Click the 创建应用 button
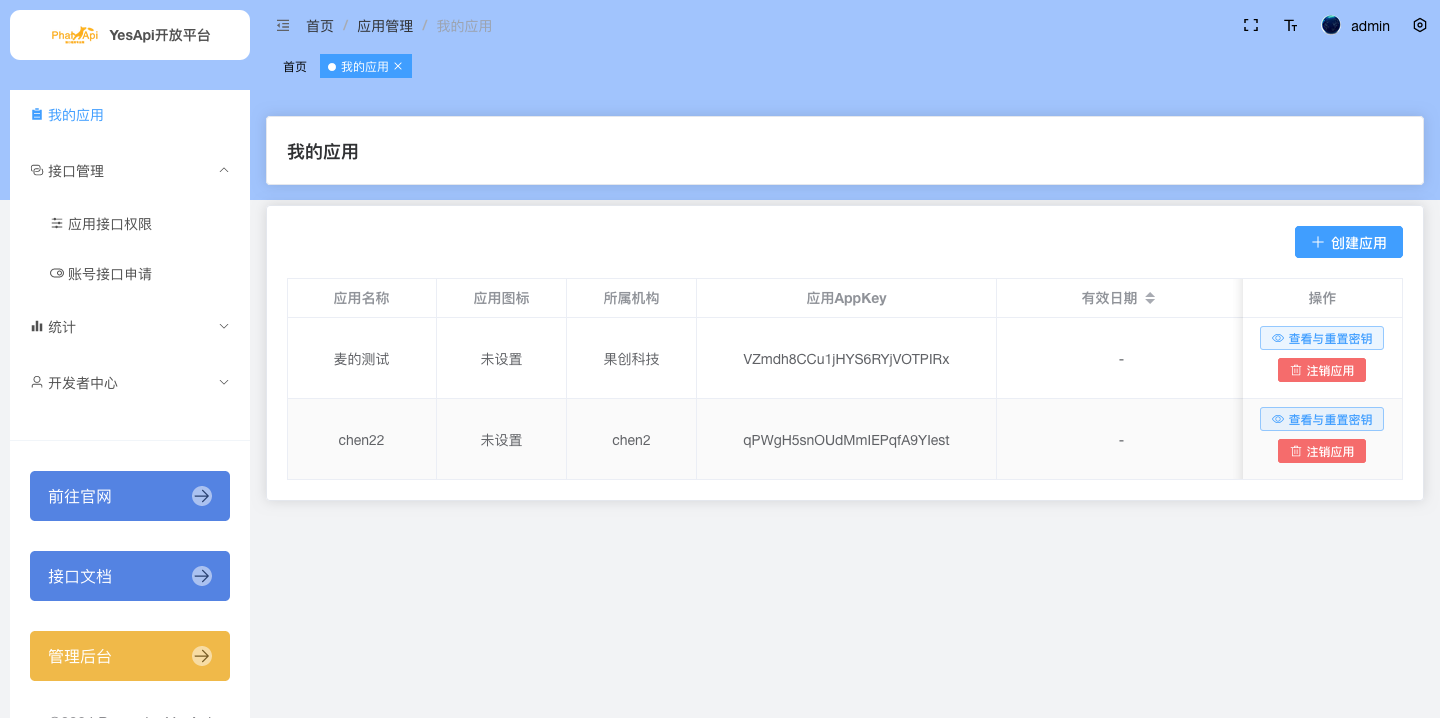The height and width of the screenshot is (718, 1440). coord(1348,241)
